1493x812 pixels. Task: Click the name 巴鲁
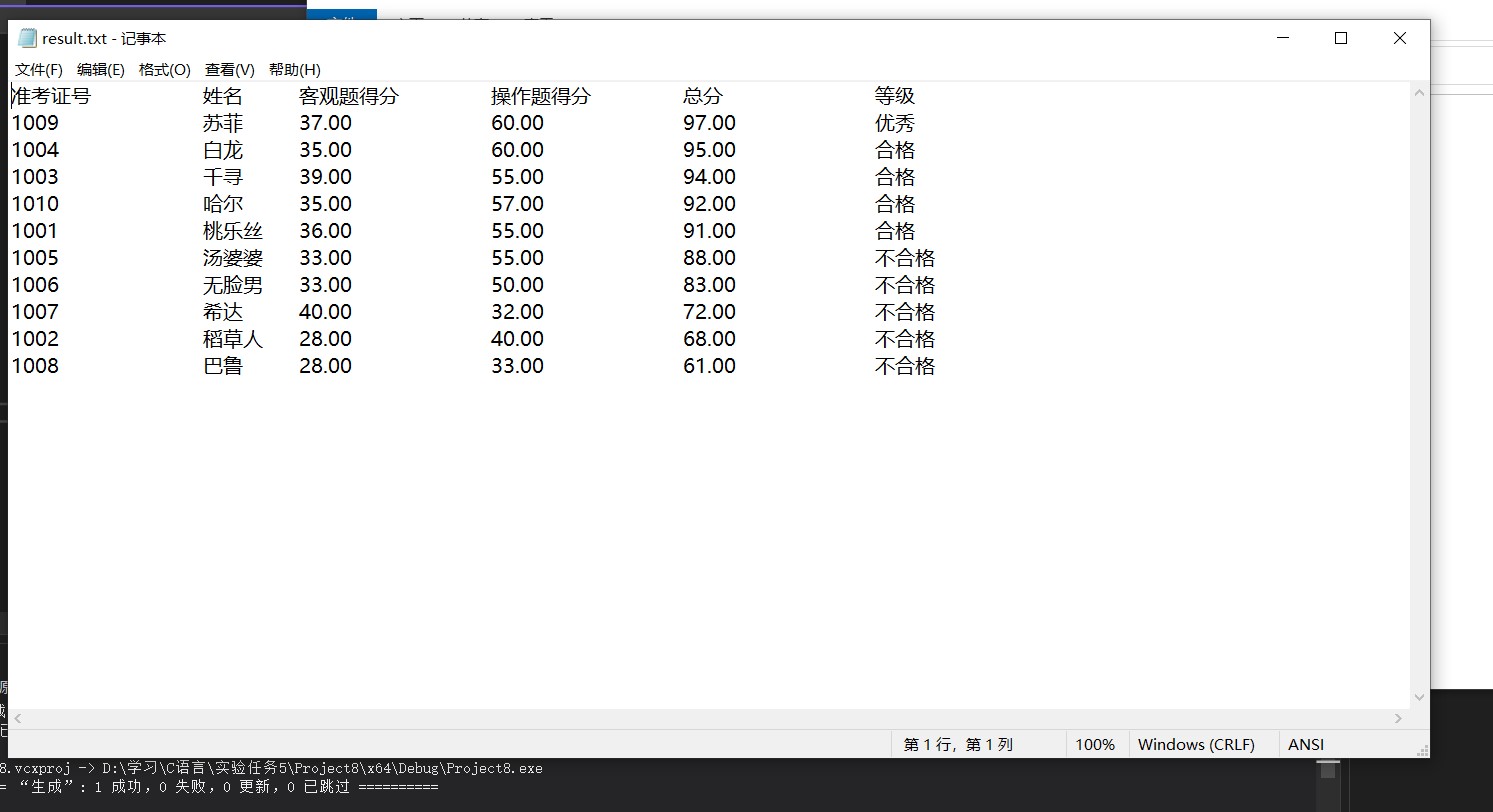click(x=223, y=366)
